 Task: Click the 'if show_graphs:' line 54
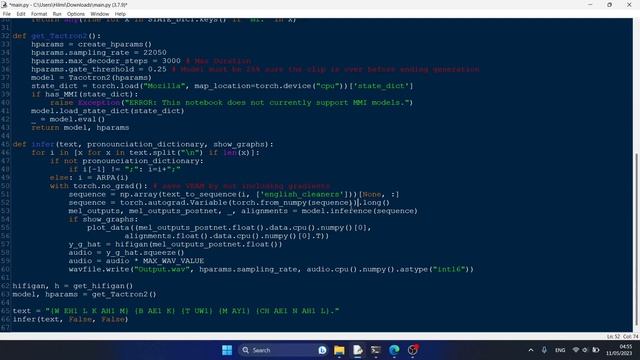coord(103,219)
